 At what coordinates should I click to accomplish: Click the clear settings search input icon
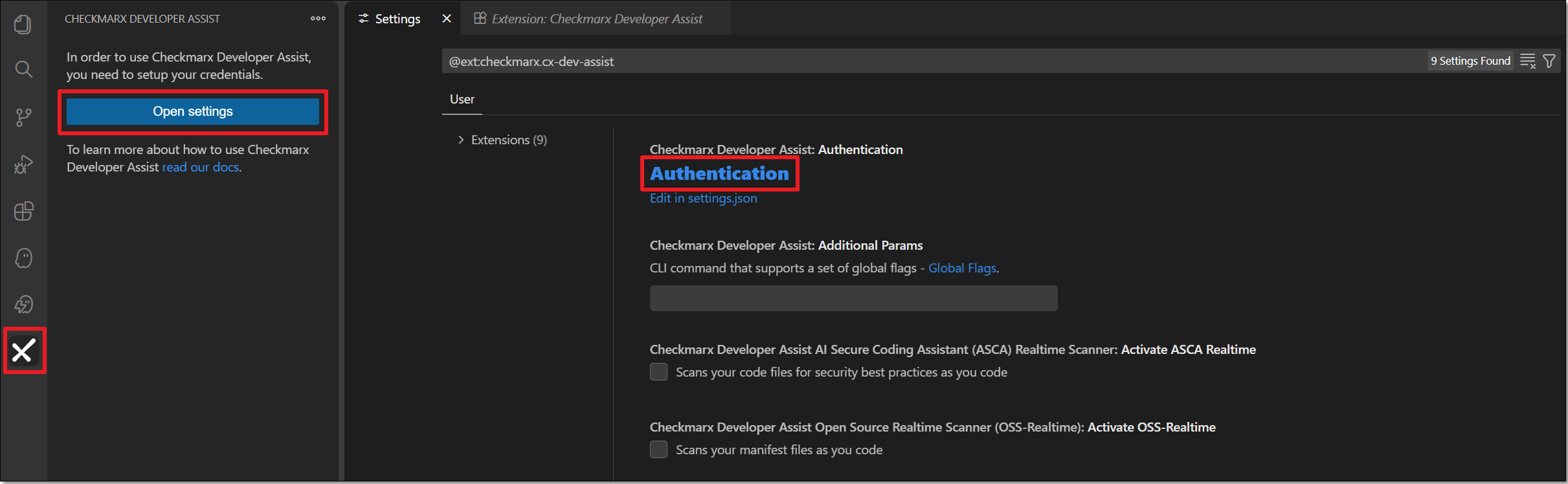[x=1528, y=61]
